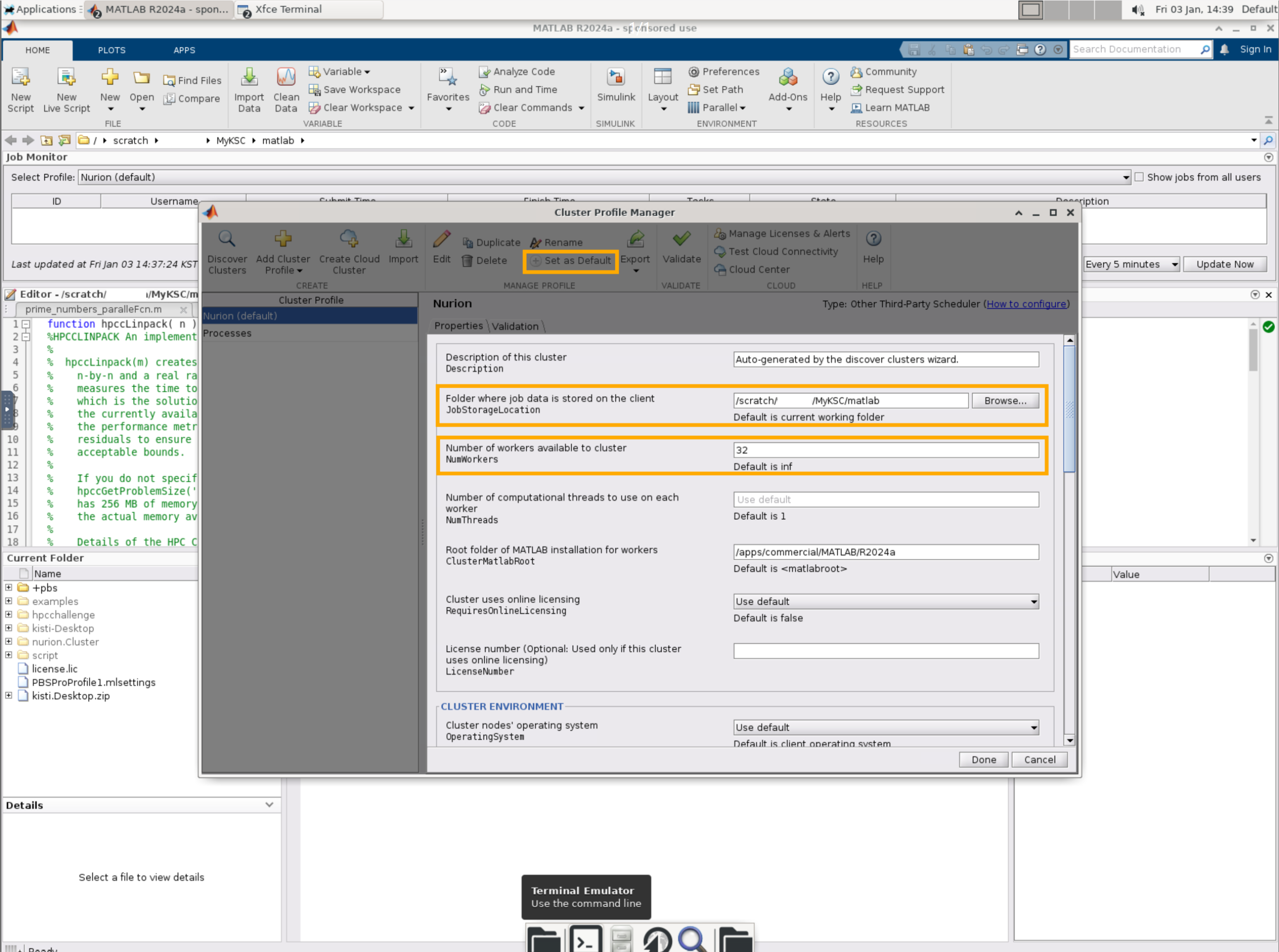This screenshot has width=1279, height=952.
Task: Click Set as Default button
Action: tap(571, 261)
